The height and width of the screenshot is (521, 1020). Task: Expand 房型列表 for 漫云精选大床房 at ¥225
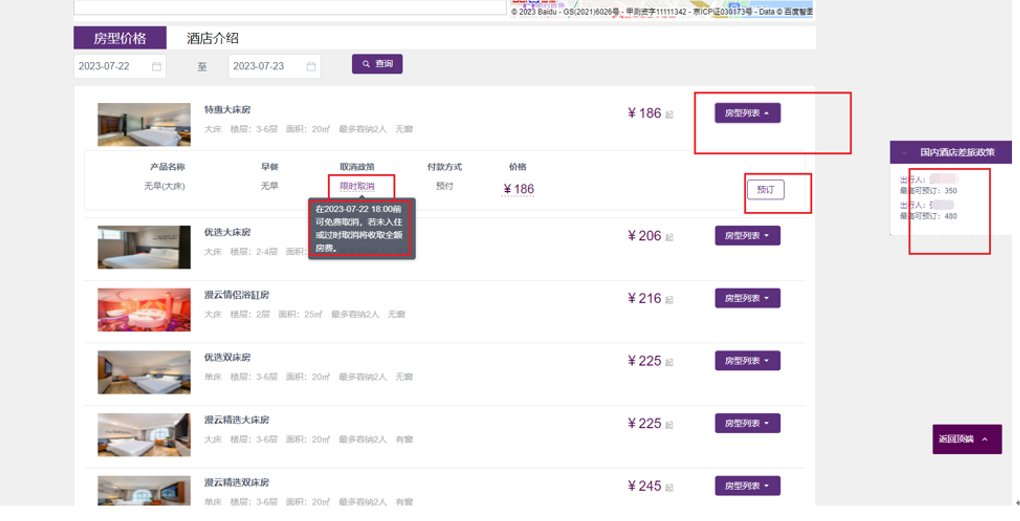[x=747, y=423]
